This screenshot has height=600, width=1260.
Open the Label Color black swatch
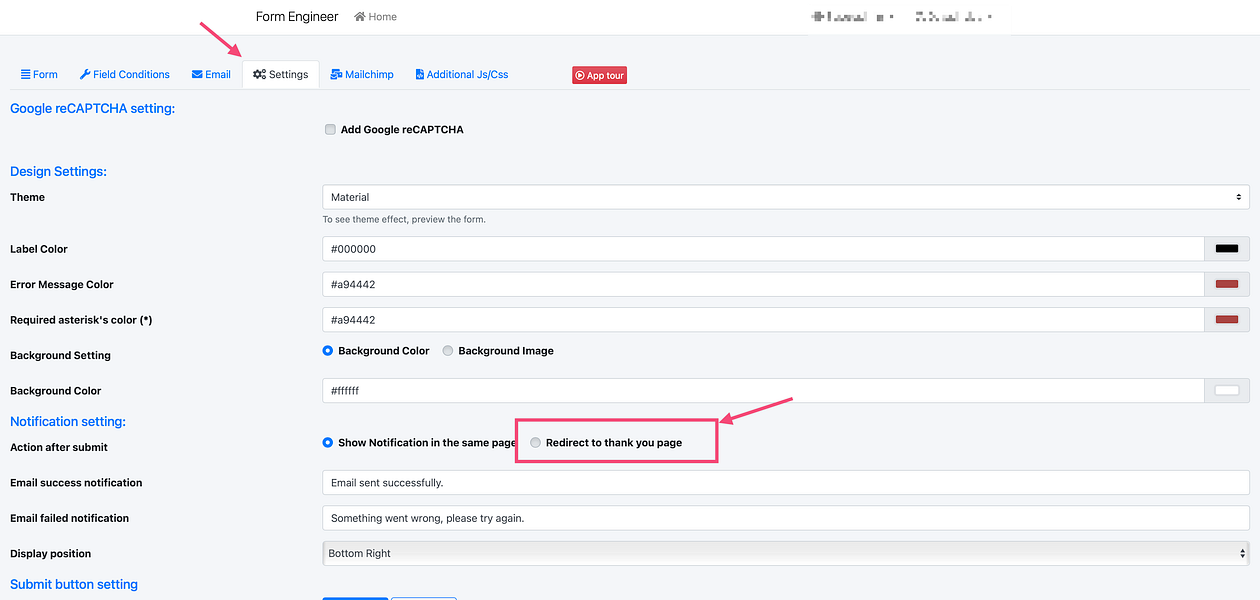coord(1227,249)
